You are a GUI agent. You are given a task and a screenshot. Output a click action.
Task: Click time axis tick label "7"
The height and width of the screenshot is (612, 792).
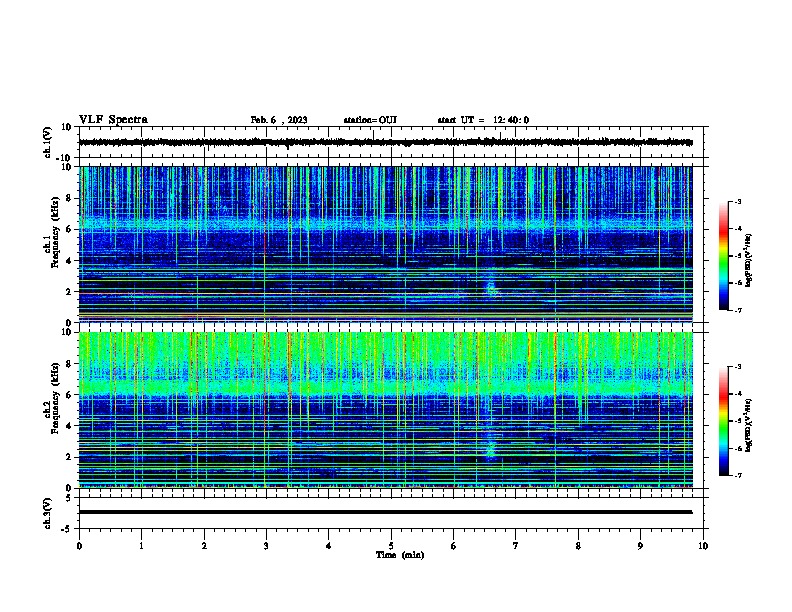pos(516,546)
